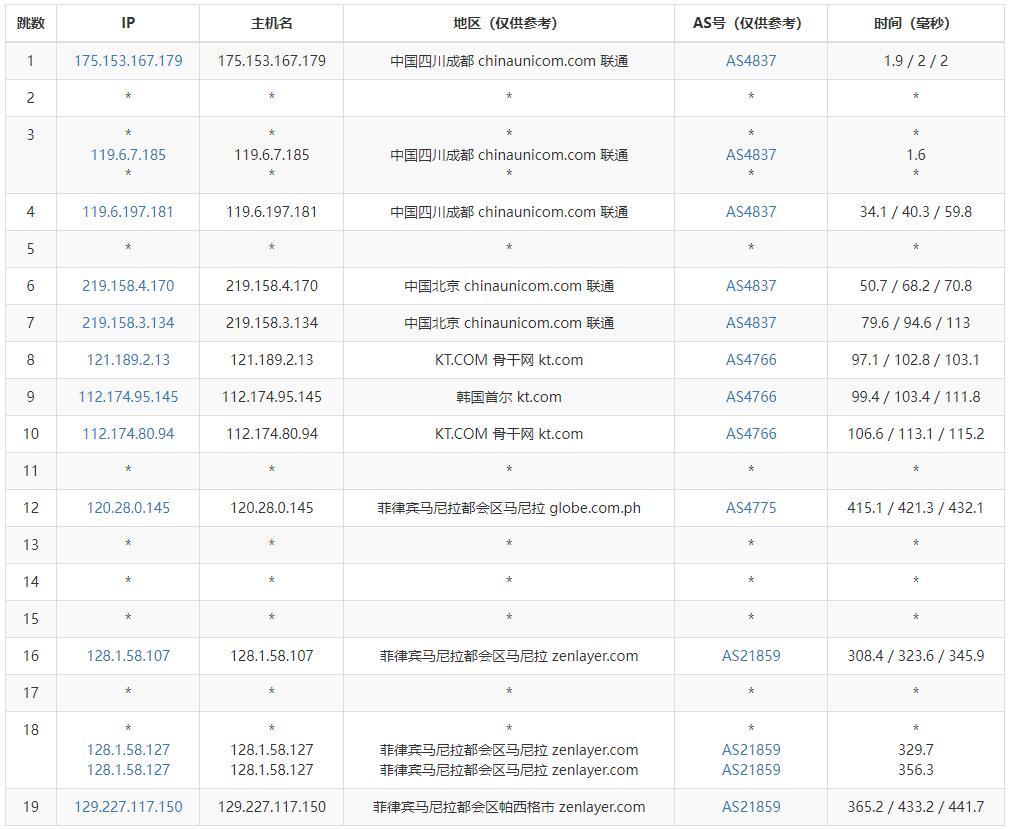Click time value 365.2 / 433.2 / 441.7

(915, 806)
